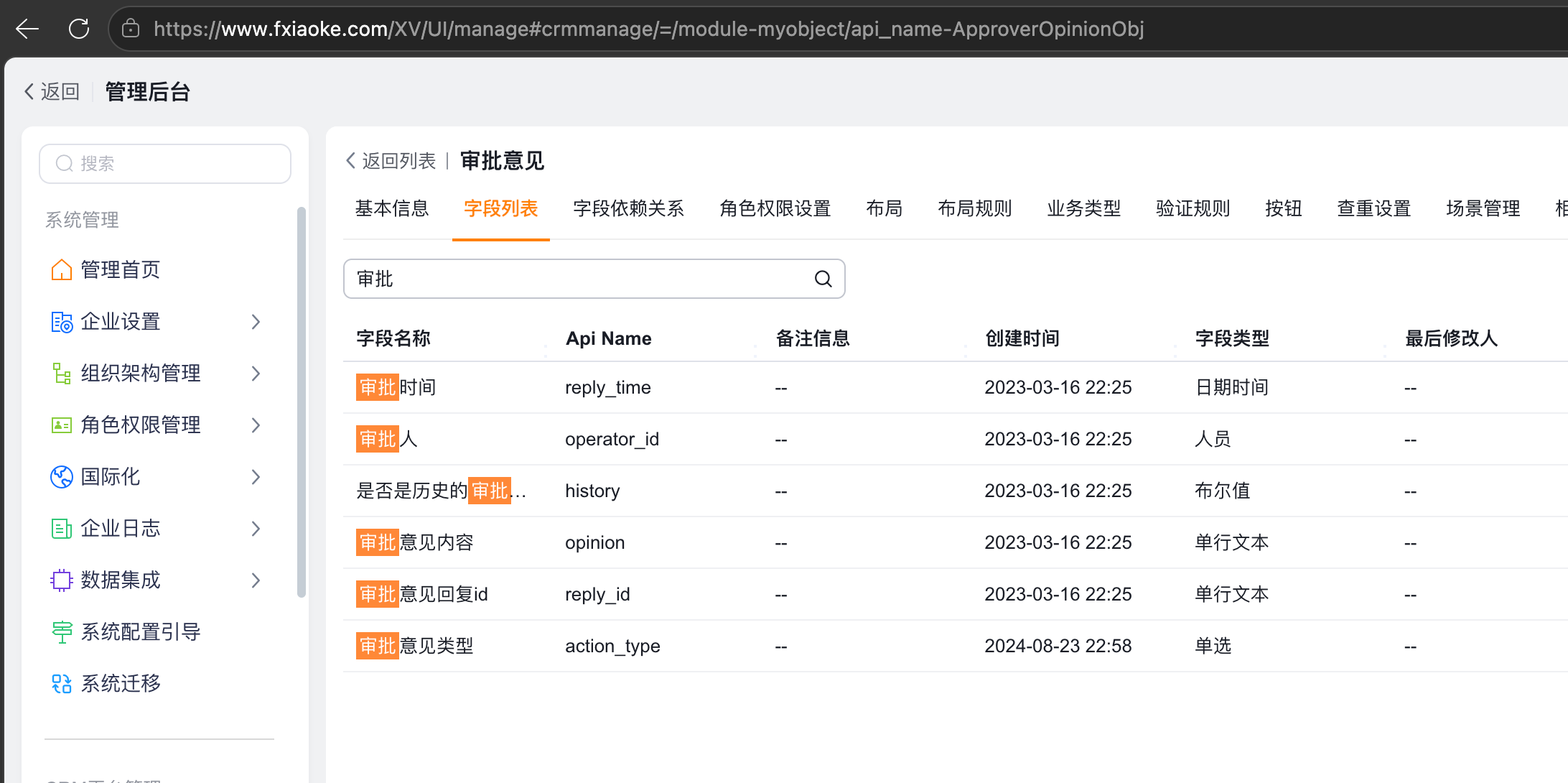The height and width of the screenshot is (783, 1568).
Task: Click the 系统迁移 icon in the sidebar
Action: click(62, 684)
